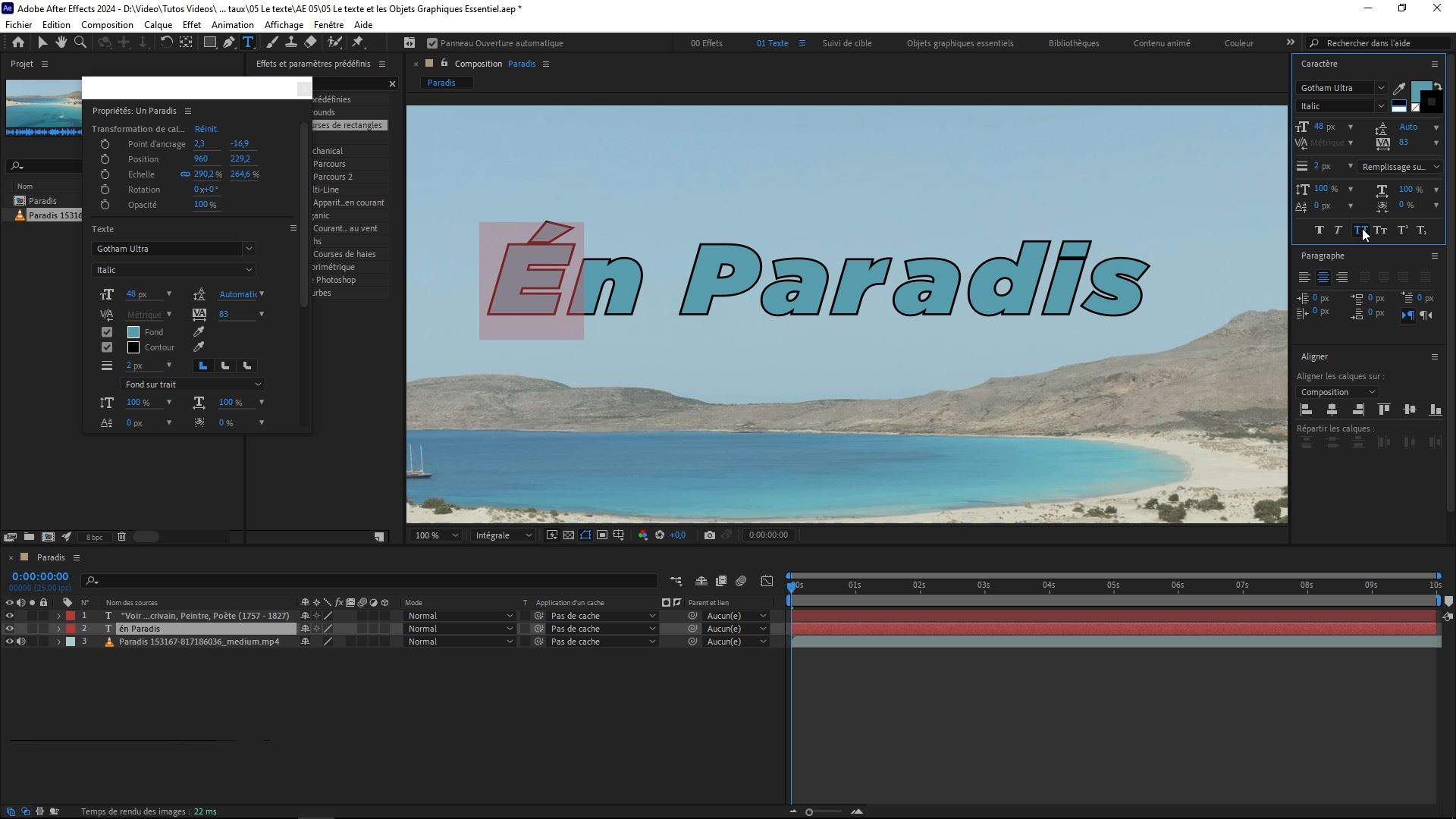
Task: Swap fill and stroke colors in Caractère
Action: [1438, 86]
